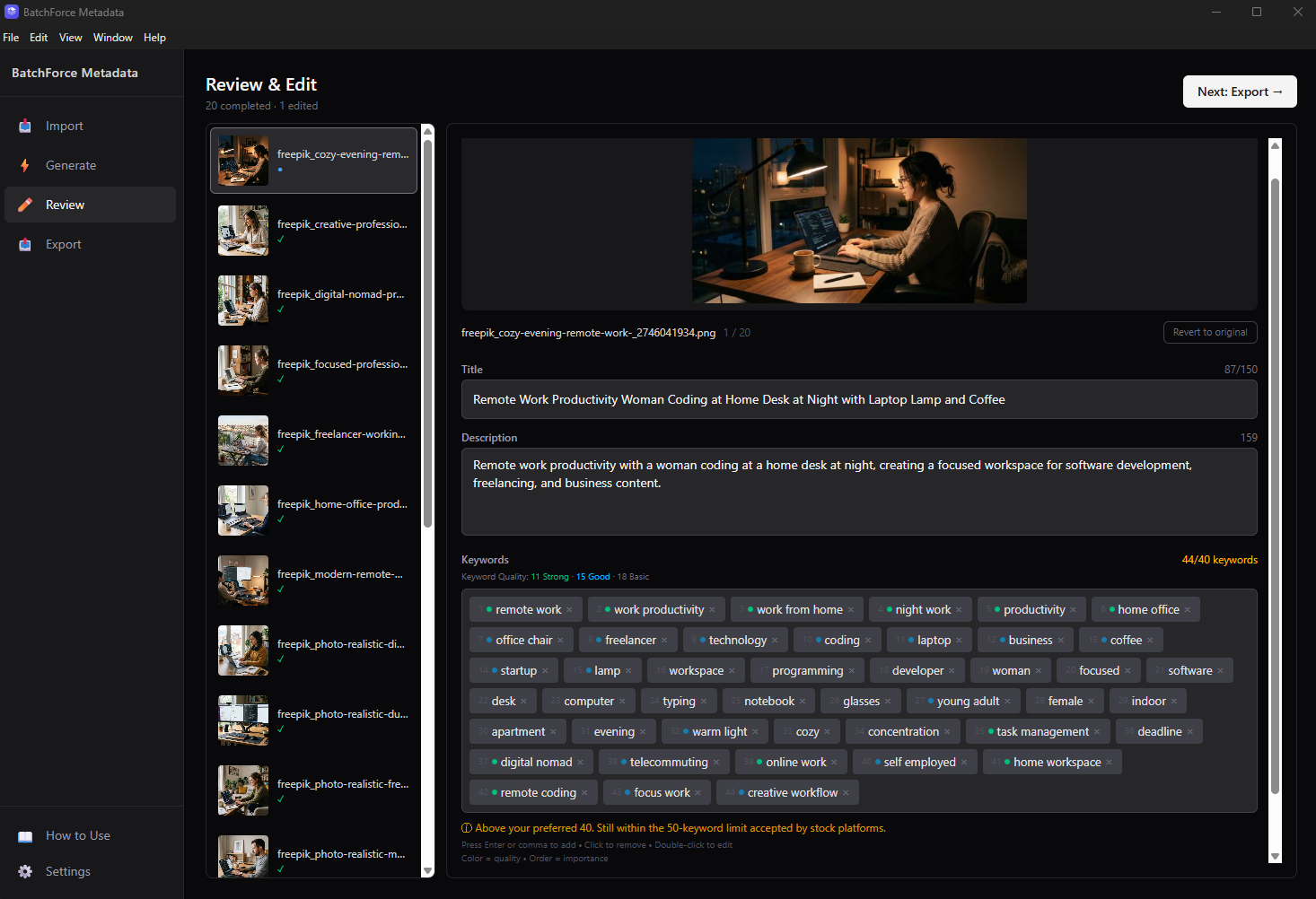The image size is (1316, 899).
Task: Open Settings gear icon
Action: (25, 872)
